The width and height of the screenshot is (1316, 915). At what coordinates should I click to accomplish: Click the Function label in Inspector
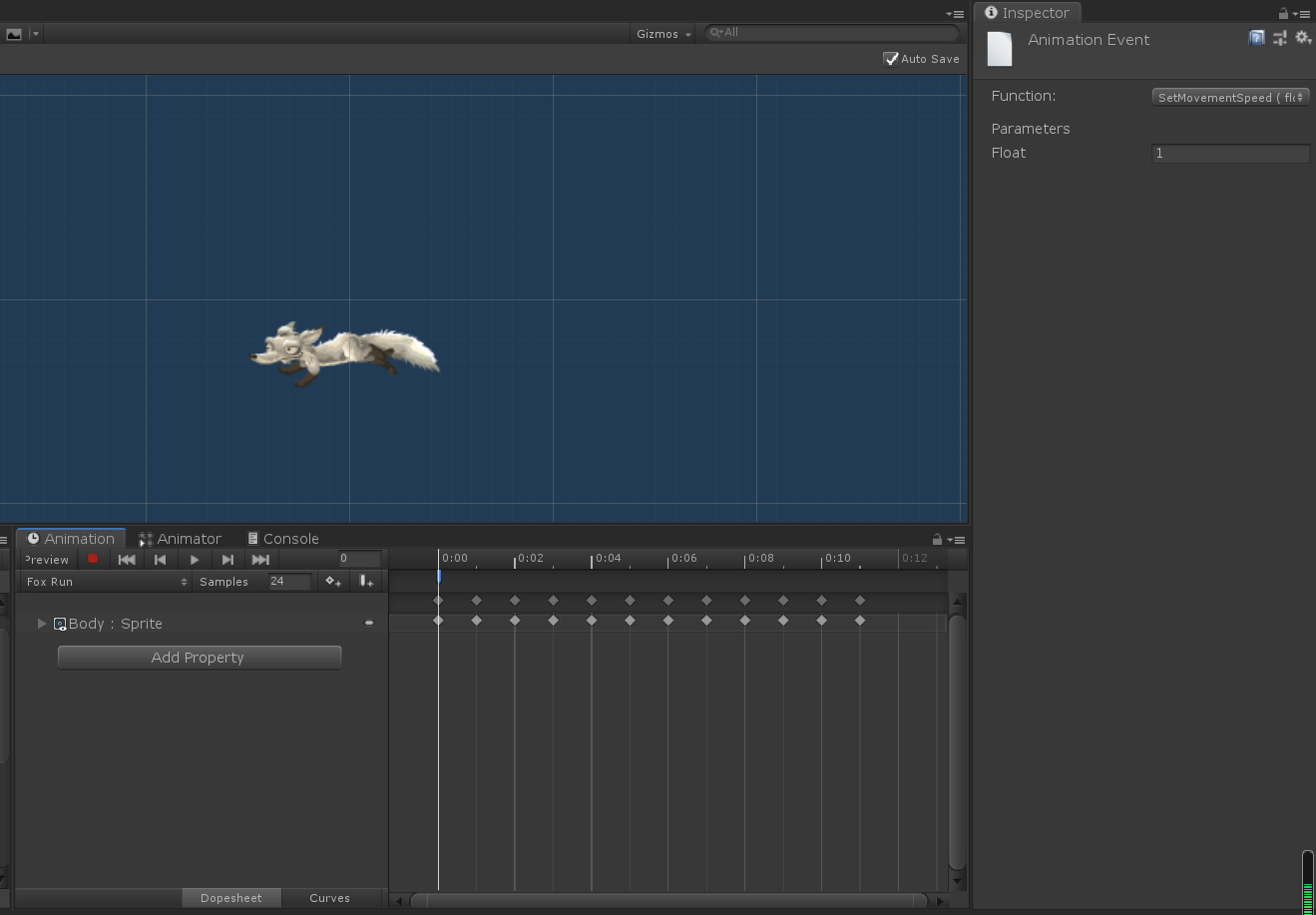click(1024, 96)
